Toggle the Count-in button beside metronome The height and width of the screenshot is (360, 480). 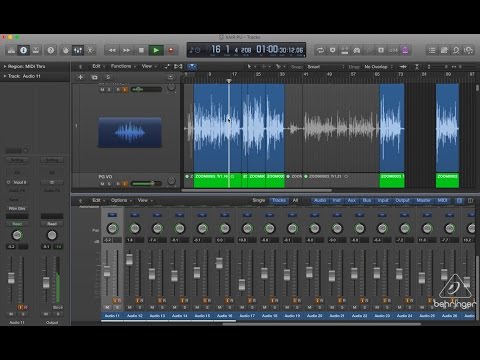(394, 50)
